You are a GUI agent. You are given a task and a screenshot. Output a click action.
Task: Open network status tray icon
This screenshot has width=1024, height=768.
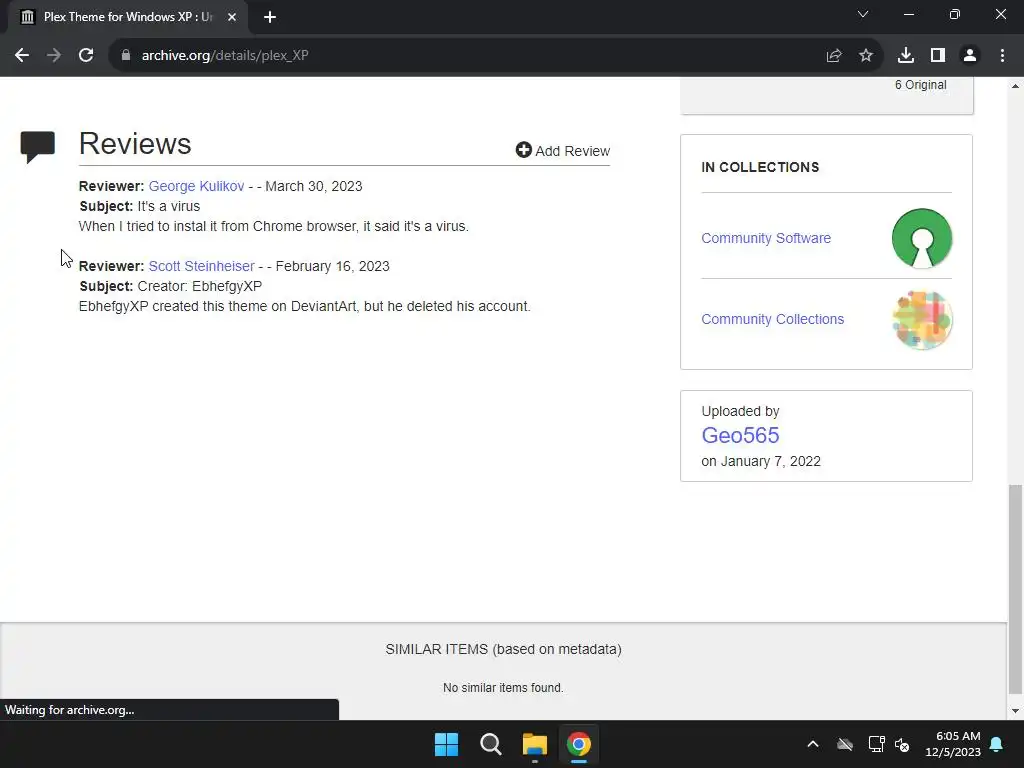[876, 744]
